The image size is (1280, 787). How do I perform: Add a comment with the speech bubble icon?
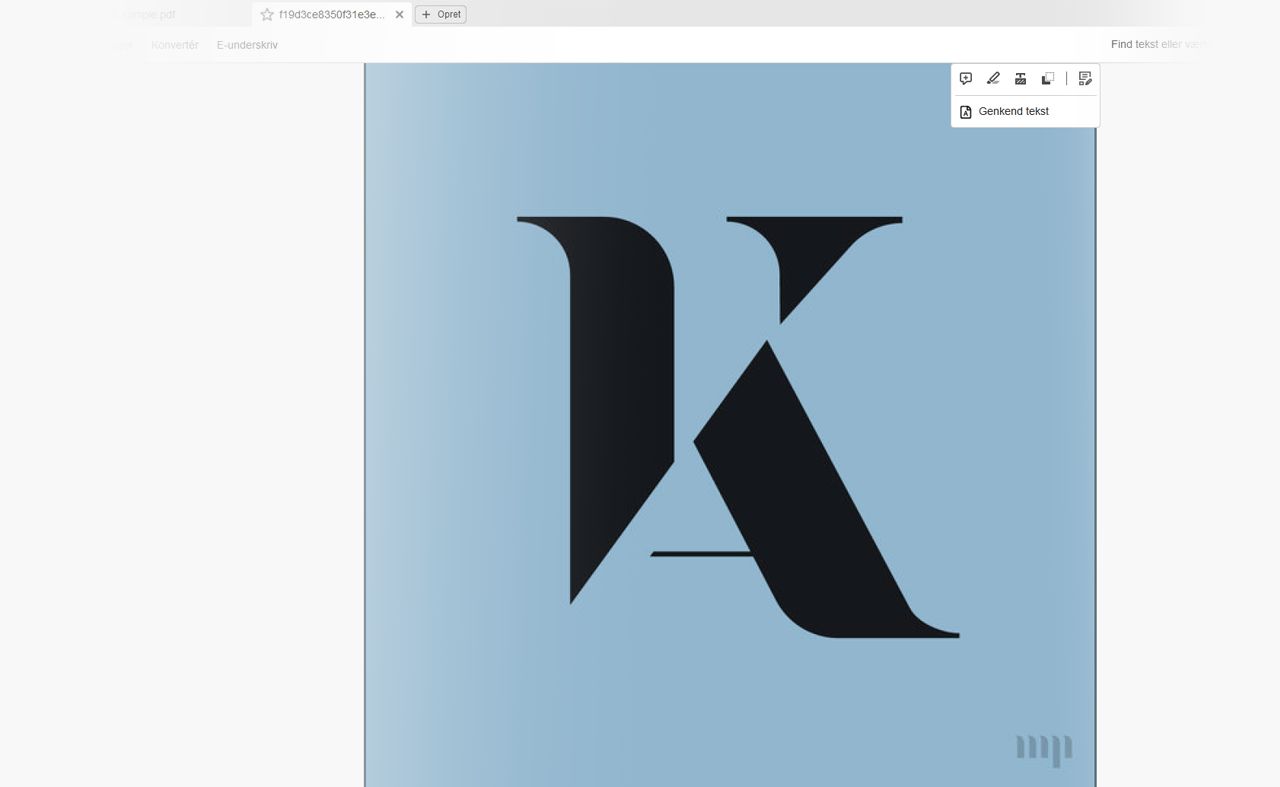(966, 78)
